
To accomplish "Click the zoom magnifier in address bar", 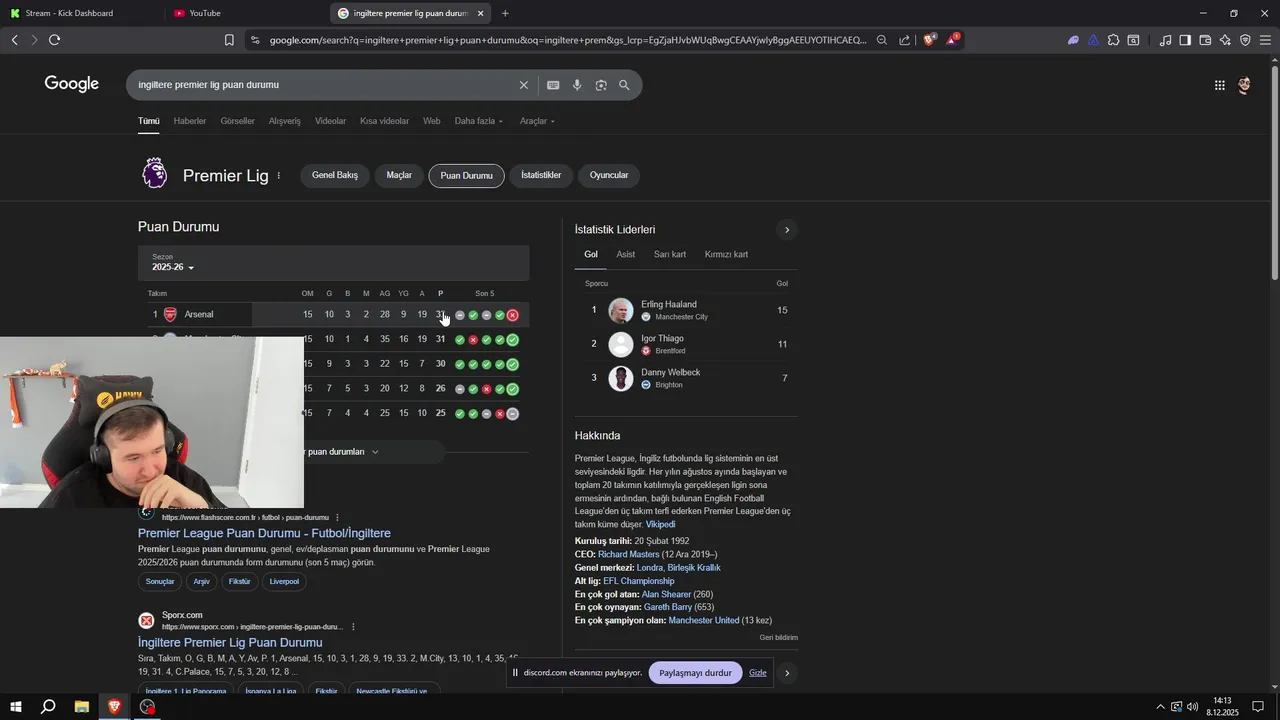I will coord(881,40).
